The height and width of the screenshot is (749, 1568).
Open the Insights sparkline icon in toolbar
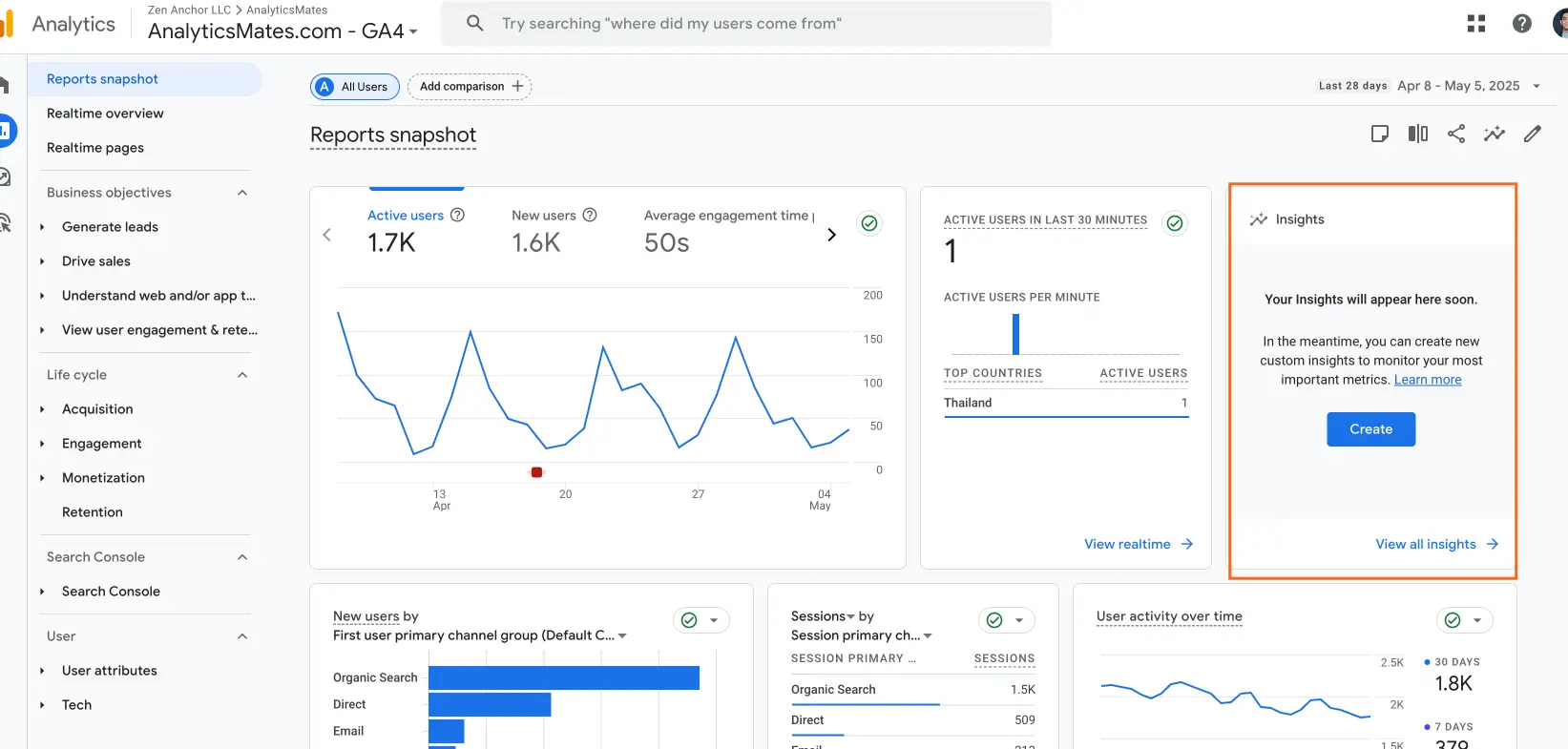tap(1495, 134)
